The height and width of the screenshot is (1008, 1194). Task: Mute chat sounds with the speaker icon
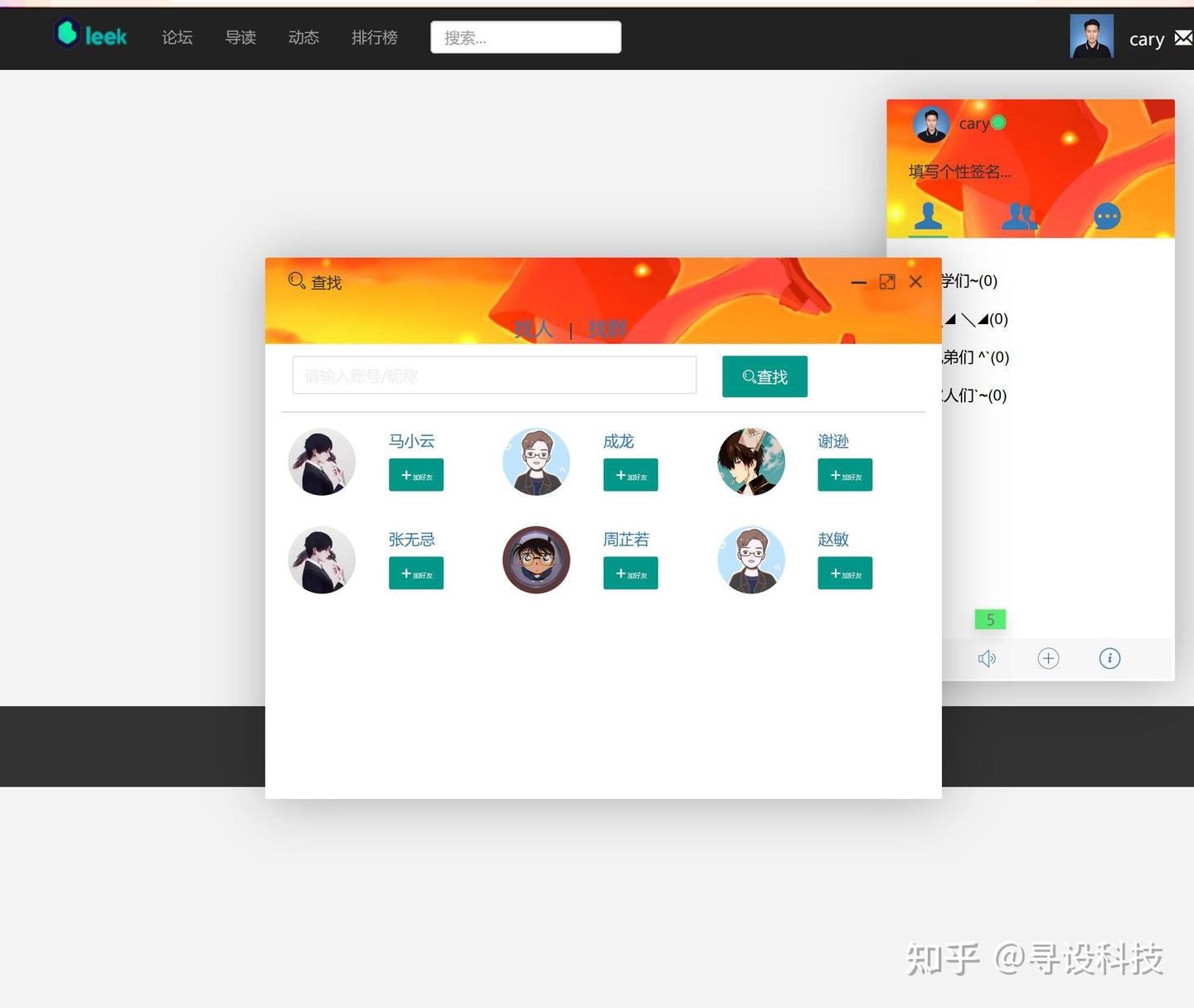987,658
